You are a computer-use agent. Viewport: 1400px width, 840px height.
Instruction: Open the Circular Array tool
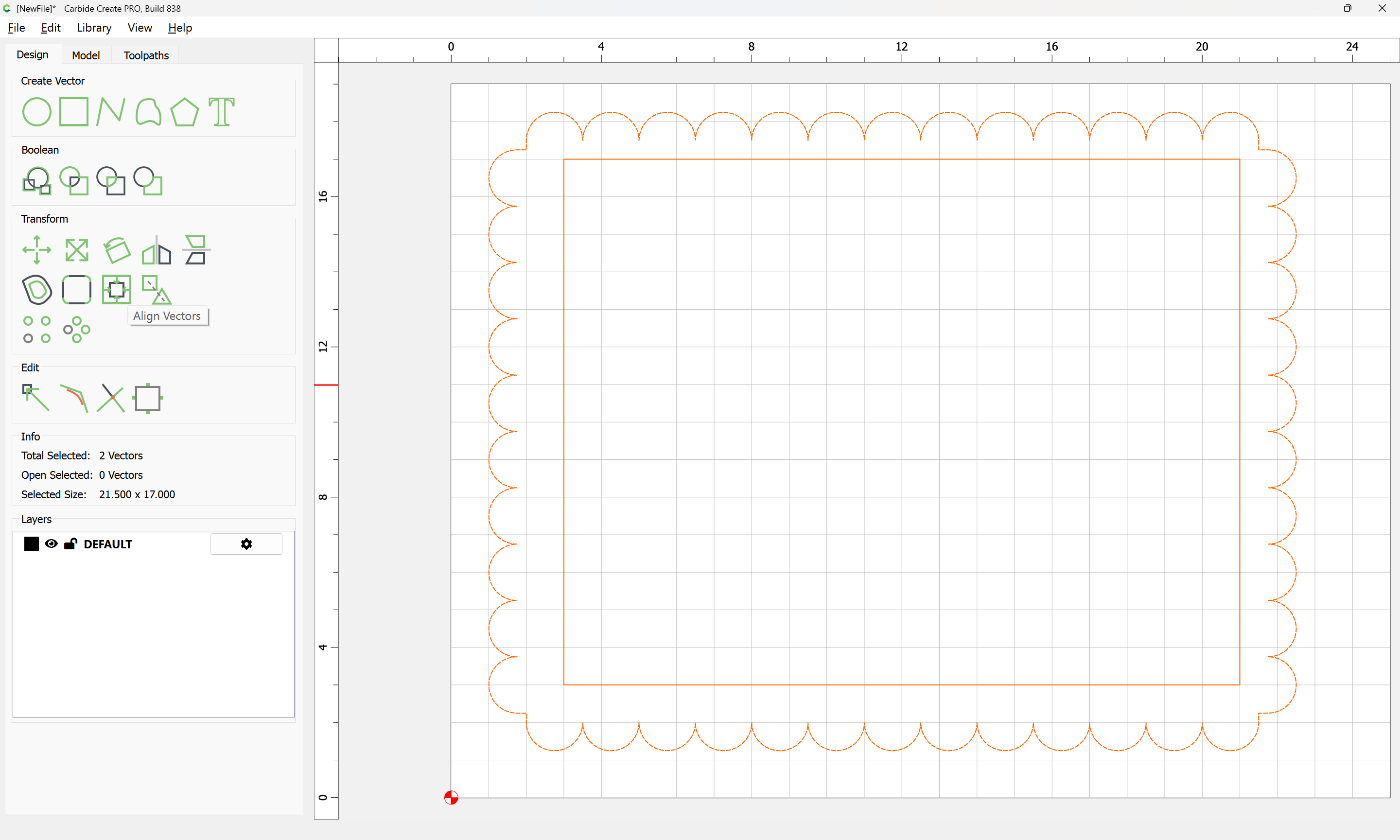(x=76, y=330)
